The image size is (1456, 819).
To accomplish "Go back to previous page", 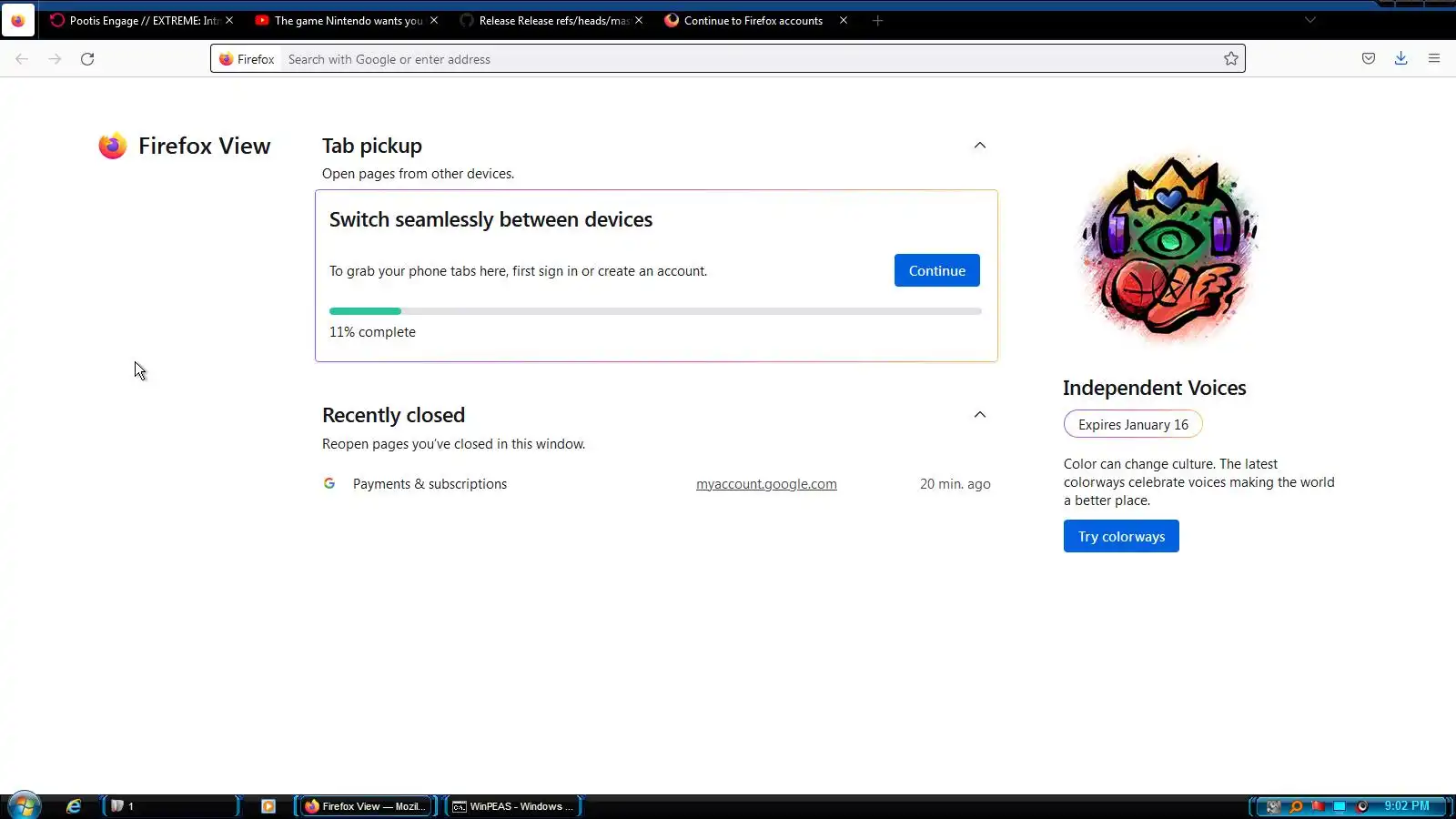I will (x=22, y=59).
